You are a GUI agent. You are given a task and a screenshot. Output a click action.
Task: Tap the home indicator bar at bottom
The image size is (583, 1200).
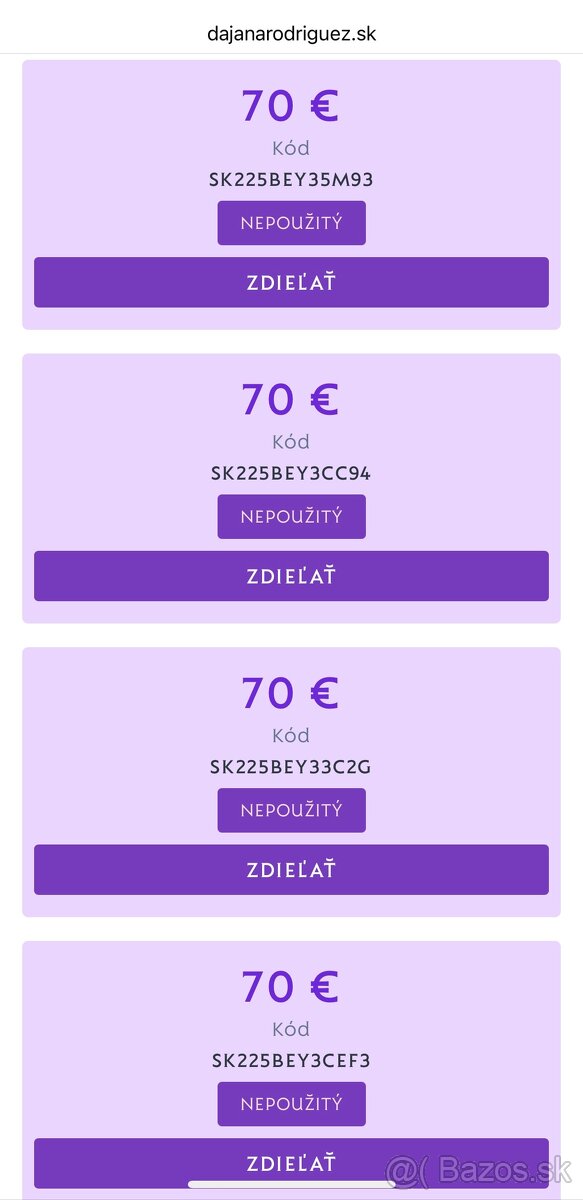click(x=291, y=1184)
